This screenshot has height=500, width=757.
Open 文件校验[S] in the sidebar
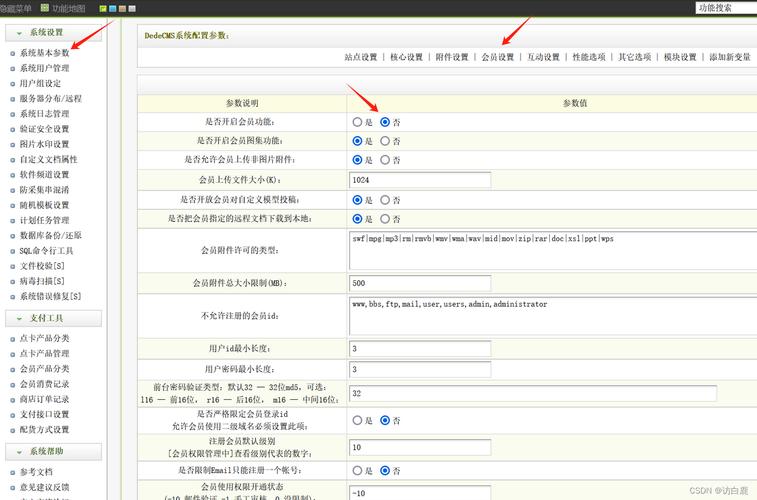click(42, 266)
